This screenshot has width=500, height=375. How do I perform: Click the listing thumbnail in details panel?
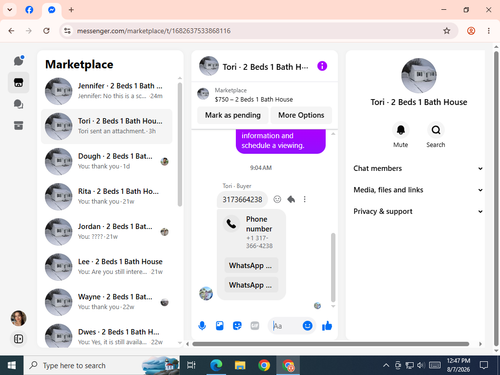click(419, 76)
